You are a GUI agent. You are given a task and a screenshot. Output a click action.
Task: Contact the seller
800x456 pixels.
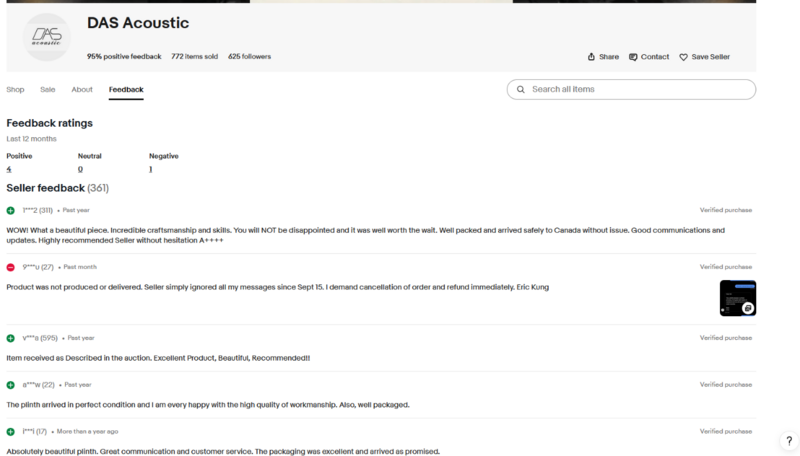[x=649, y=57]
